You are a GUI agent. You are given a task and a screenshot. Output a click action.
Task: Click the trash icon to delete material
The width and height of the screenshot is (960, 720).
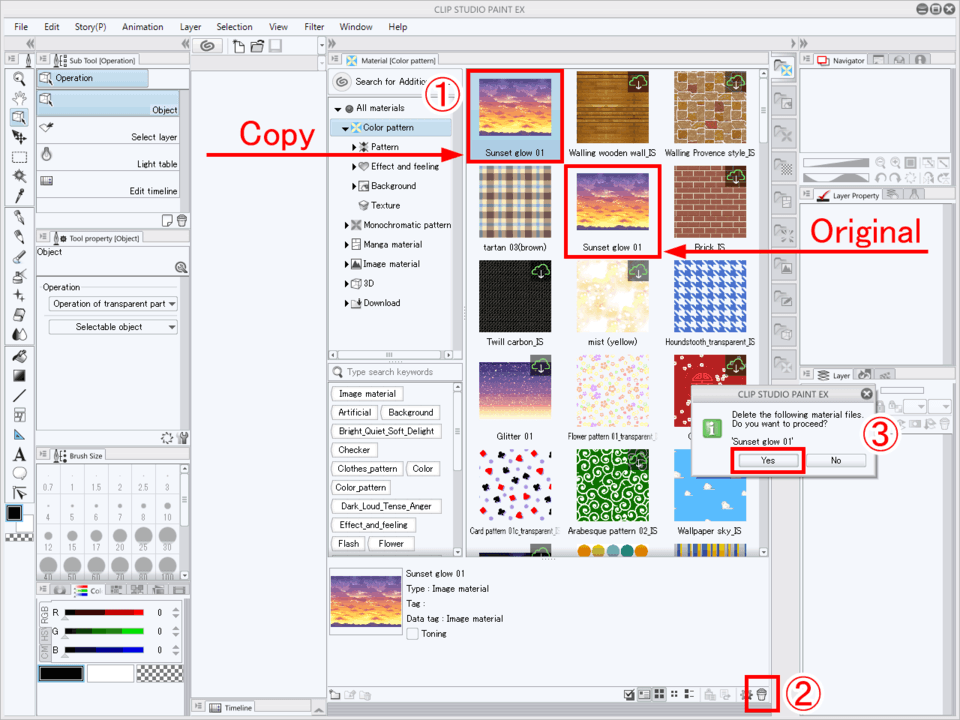point(762,694)
